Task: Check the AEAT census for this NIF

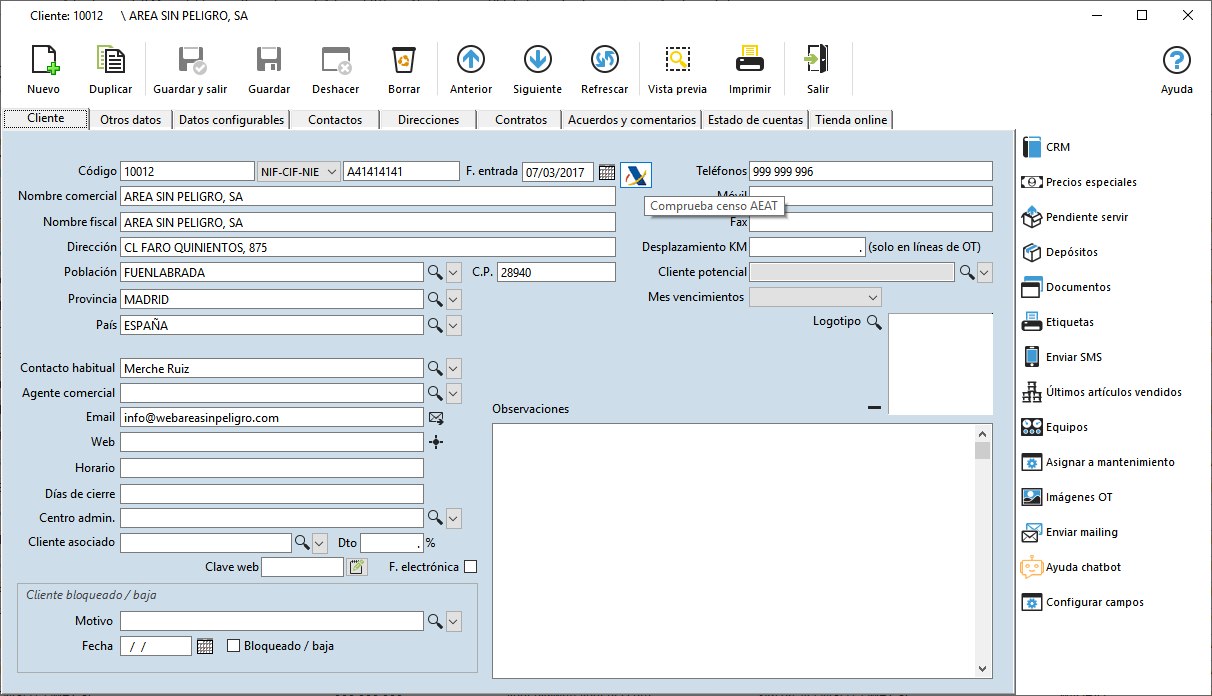Action: 635,173
